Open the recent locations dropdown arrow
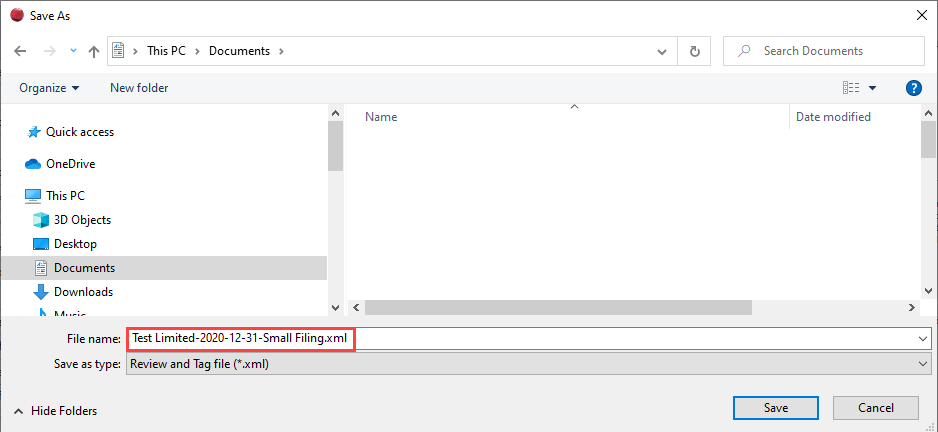The image size is (938, 432). point(73,51)
